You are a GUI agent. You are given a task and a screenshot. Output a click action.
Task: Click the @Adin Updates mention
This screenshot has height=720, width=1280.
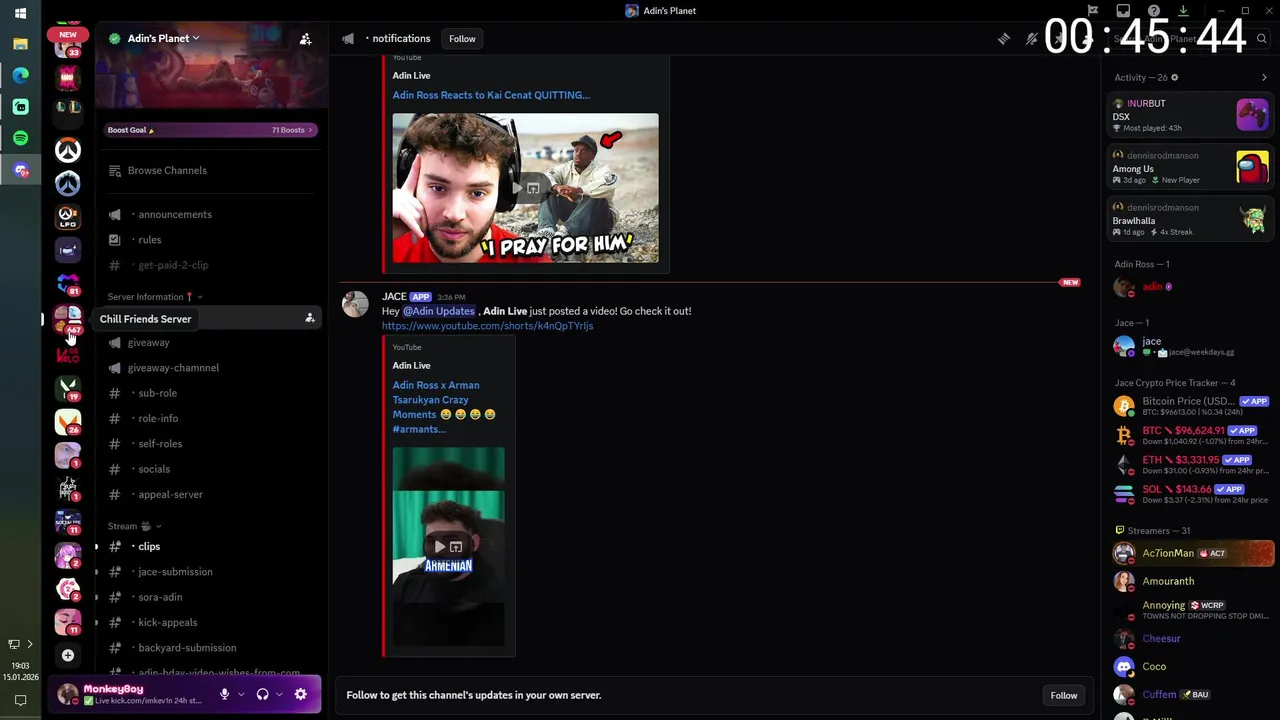tap(439, 311)
